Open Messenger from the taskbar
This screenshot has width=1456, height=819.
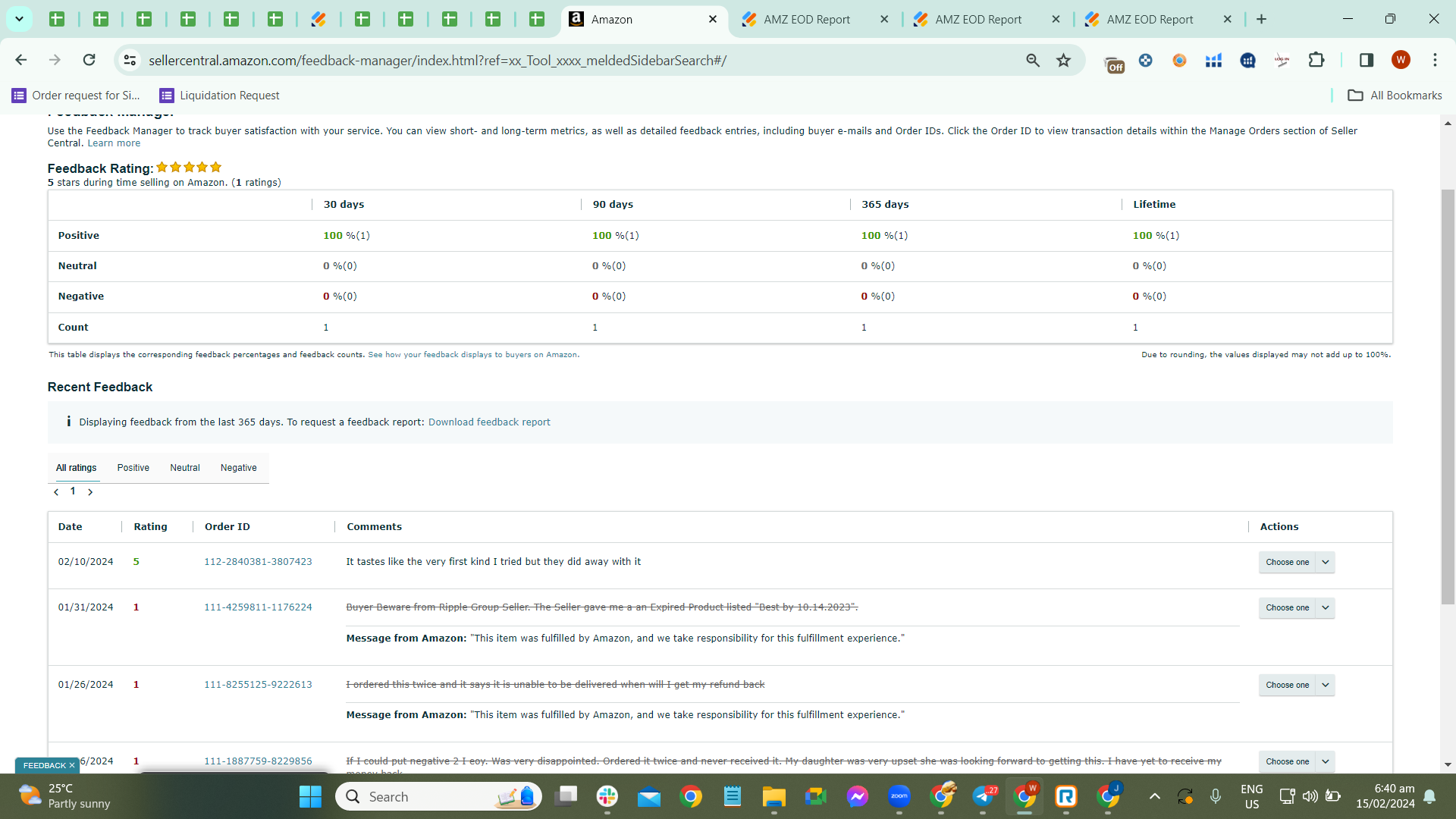(858, 796)
